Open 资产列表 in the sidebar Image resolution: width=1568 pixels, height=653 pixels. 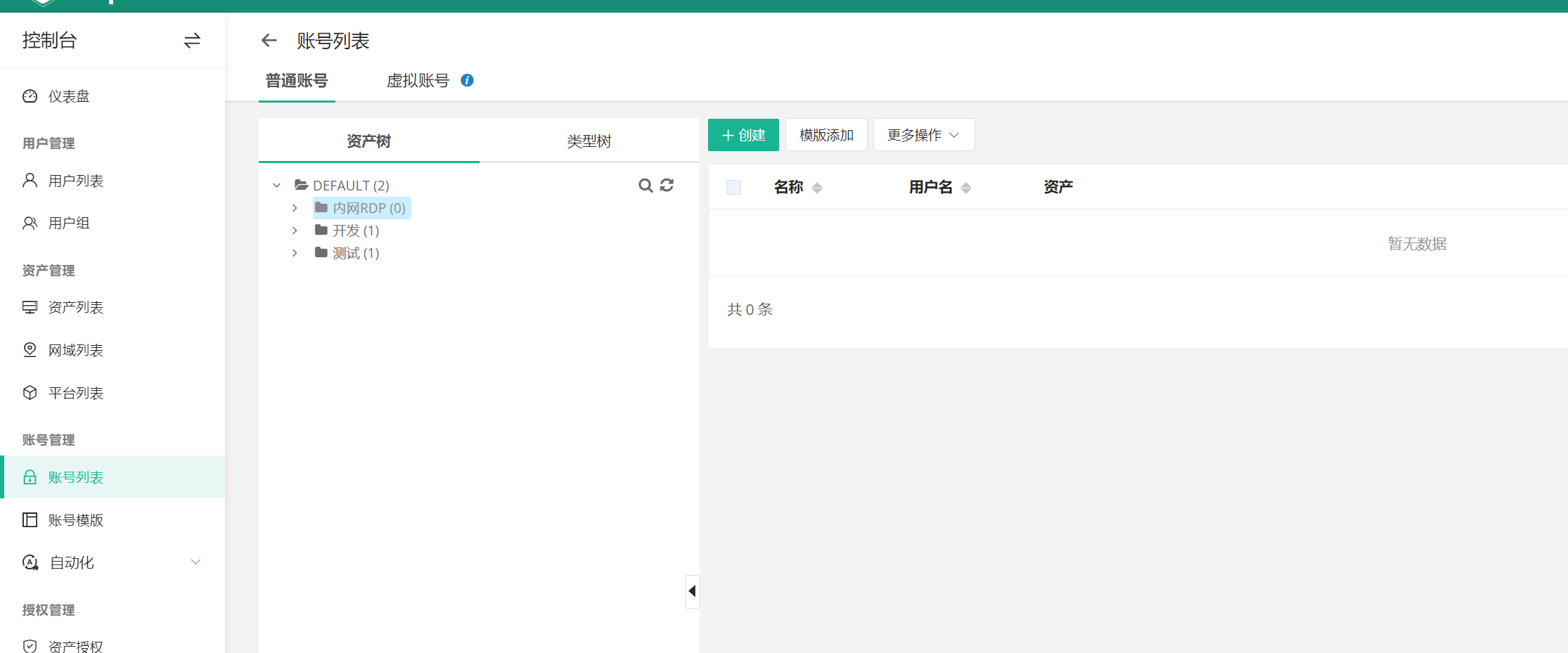coord(76,308)
